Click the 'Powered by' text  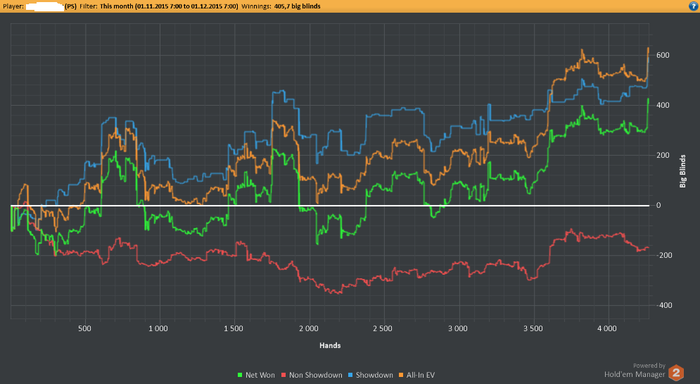click(x=649, y=366)
